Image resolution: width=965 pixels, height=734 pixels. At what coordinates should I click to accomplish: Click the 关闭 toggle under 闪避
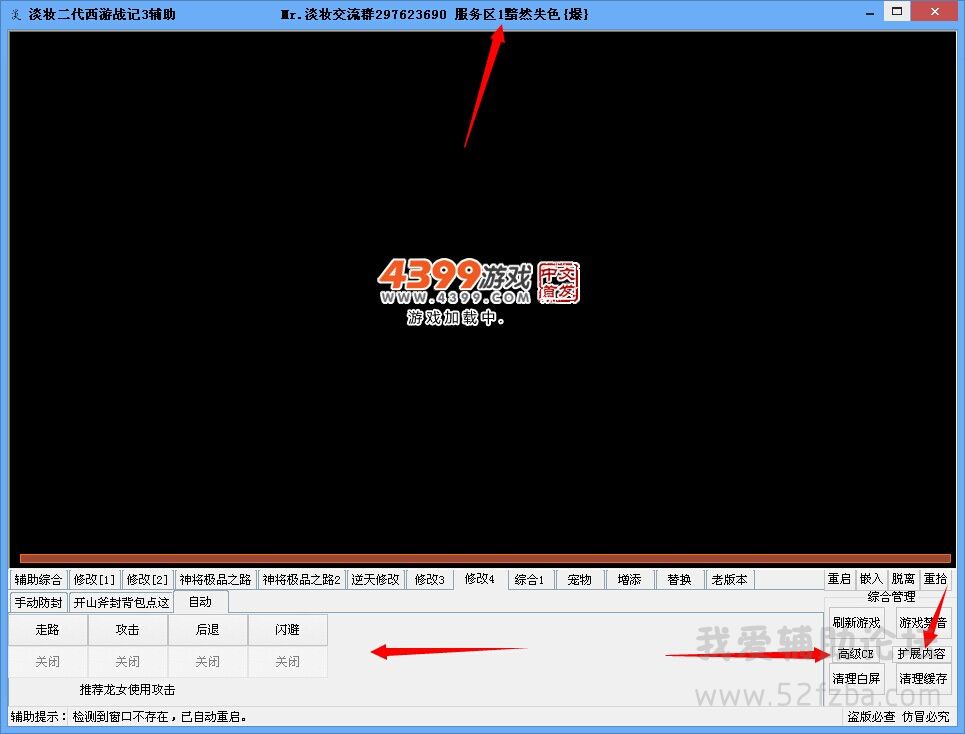coord(287,661)
